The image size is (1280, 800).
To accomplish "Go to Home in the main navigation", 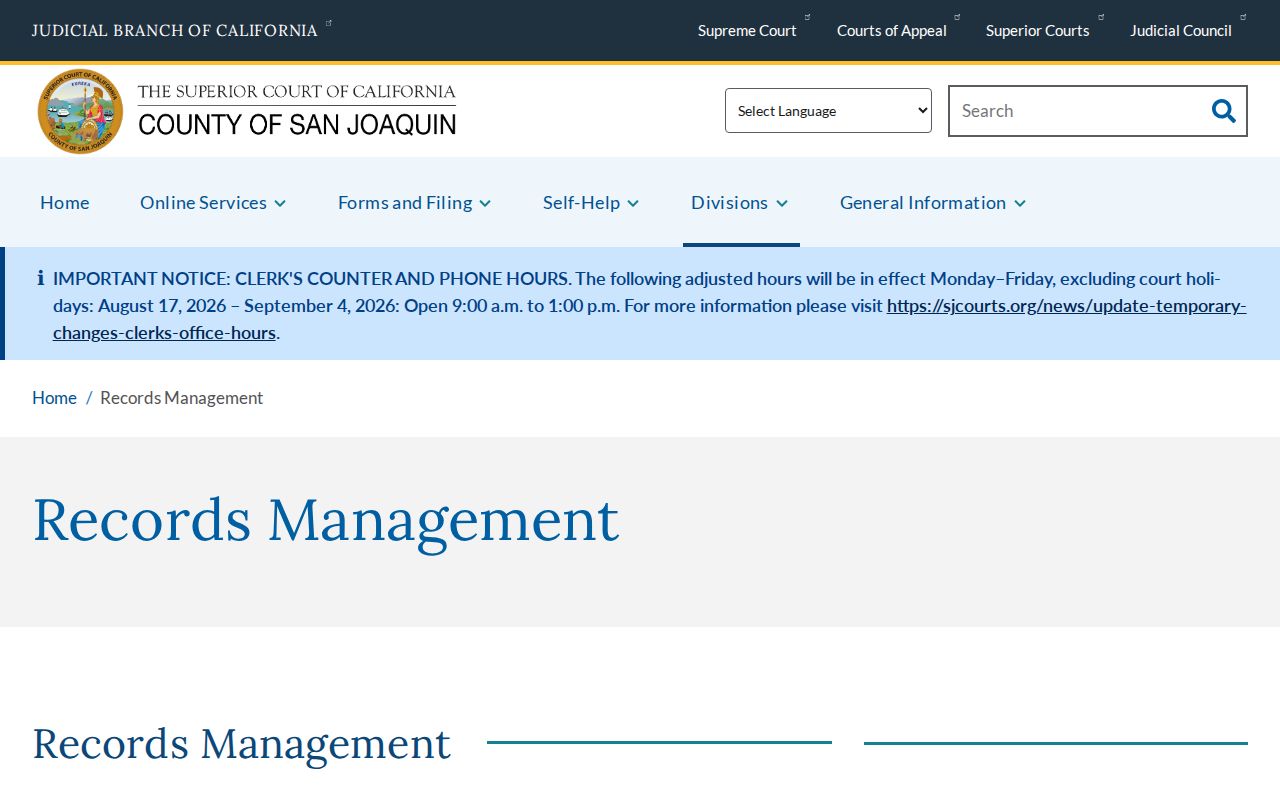I will point(65,202).
